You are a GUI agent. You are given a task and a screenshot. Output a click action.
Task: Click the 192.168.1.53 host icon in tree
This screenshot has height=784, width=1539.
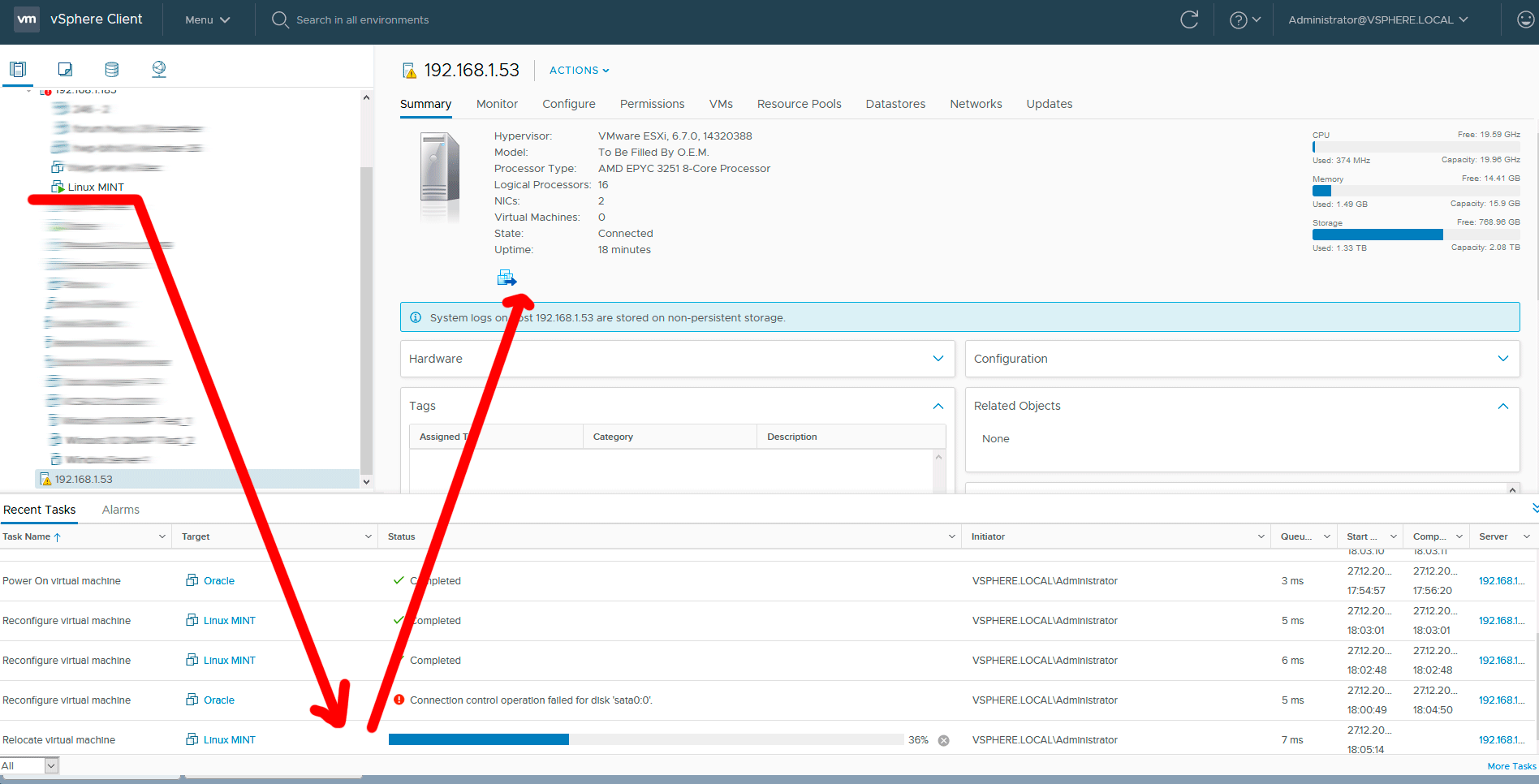point(45,480)
